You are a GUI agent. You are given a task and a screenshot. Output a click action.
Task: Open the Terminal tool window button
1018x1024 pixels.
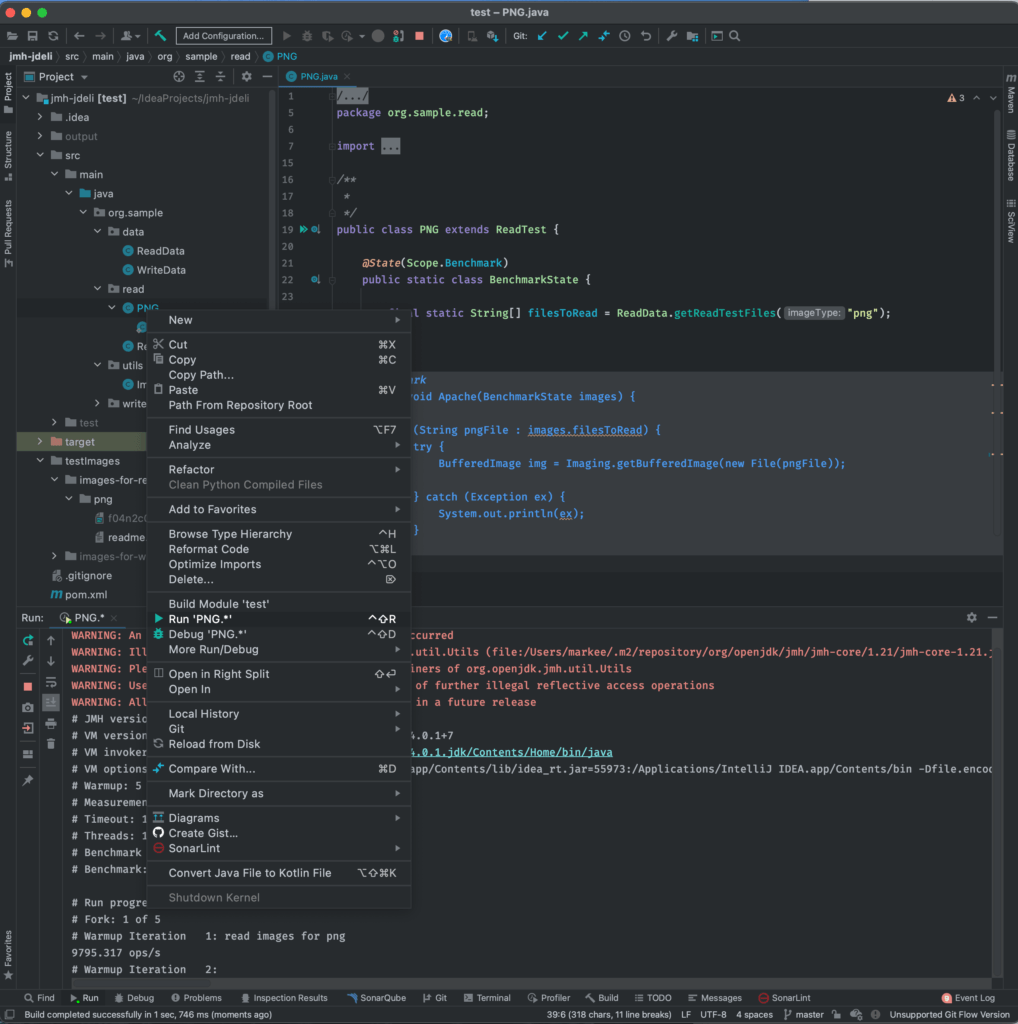pyautogui.click(x=486, y=998)
